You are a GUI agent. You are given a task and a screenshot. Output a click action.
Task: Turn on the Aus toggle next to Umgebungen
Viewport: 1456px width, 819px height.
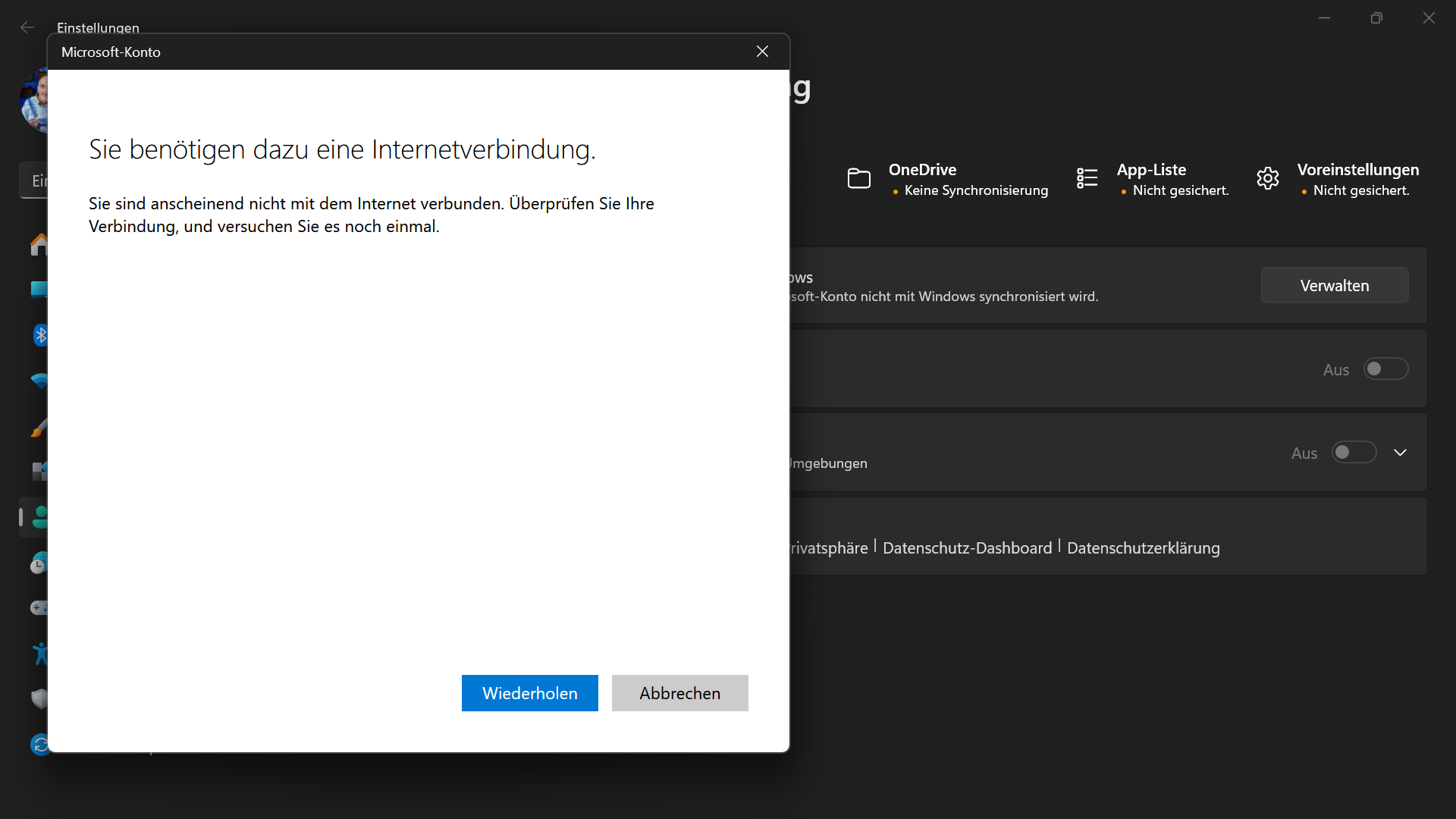[1353, 452]
